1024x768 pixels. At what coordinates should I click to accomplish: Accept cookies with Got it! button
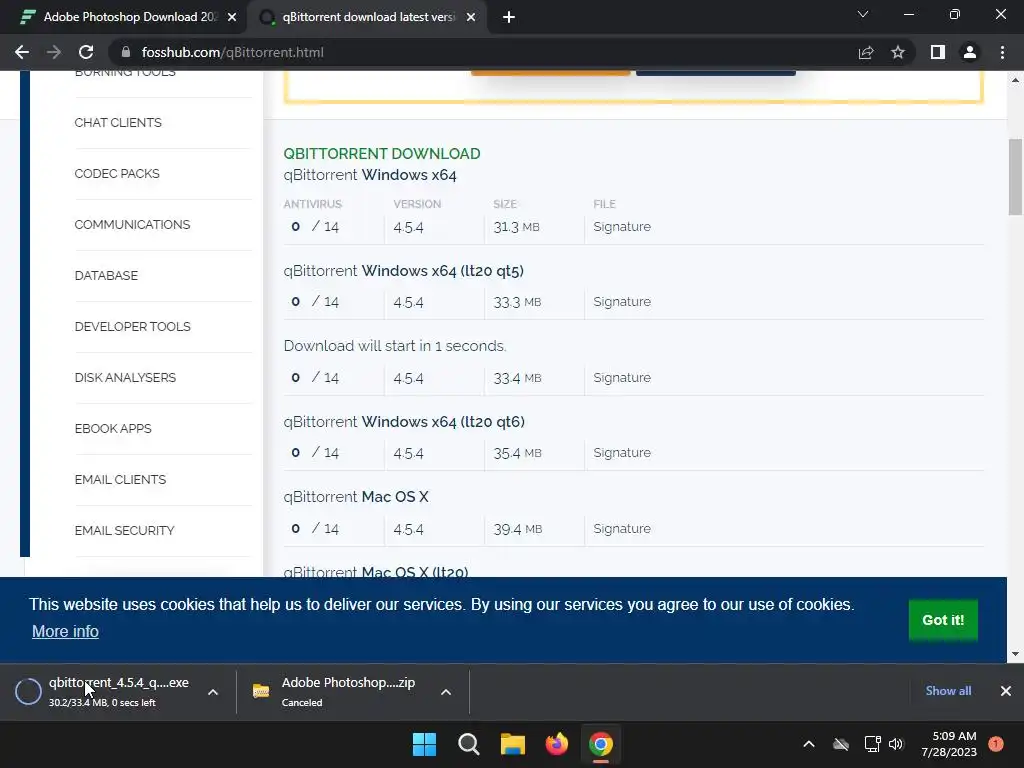[943, 620]
